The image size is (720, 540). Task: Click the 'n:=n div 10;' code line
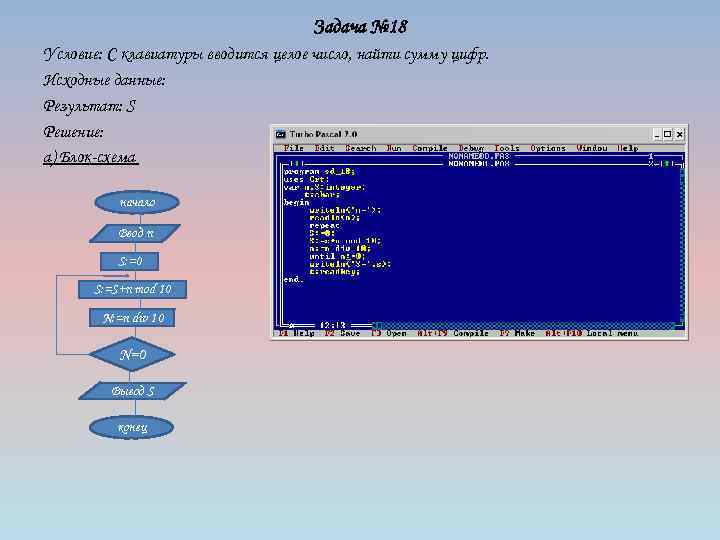340,248
